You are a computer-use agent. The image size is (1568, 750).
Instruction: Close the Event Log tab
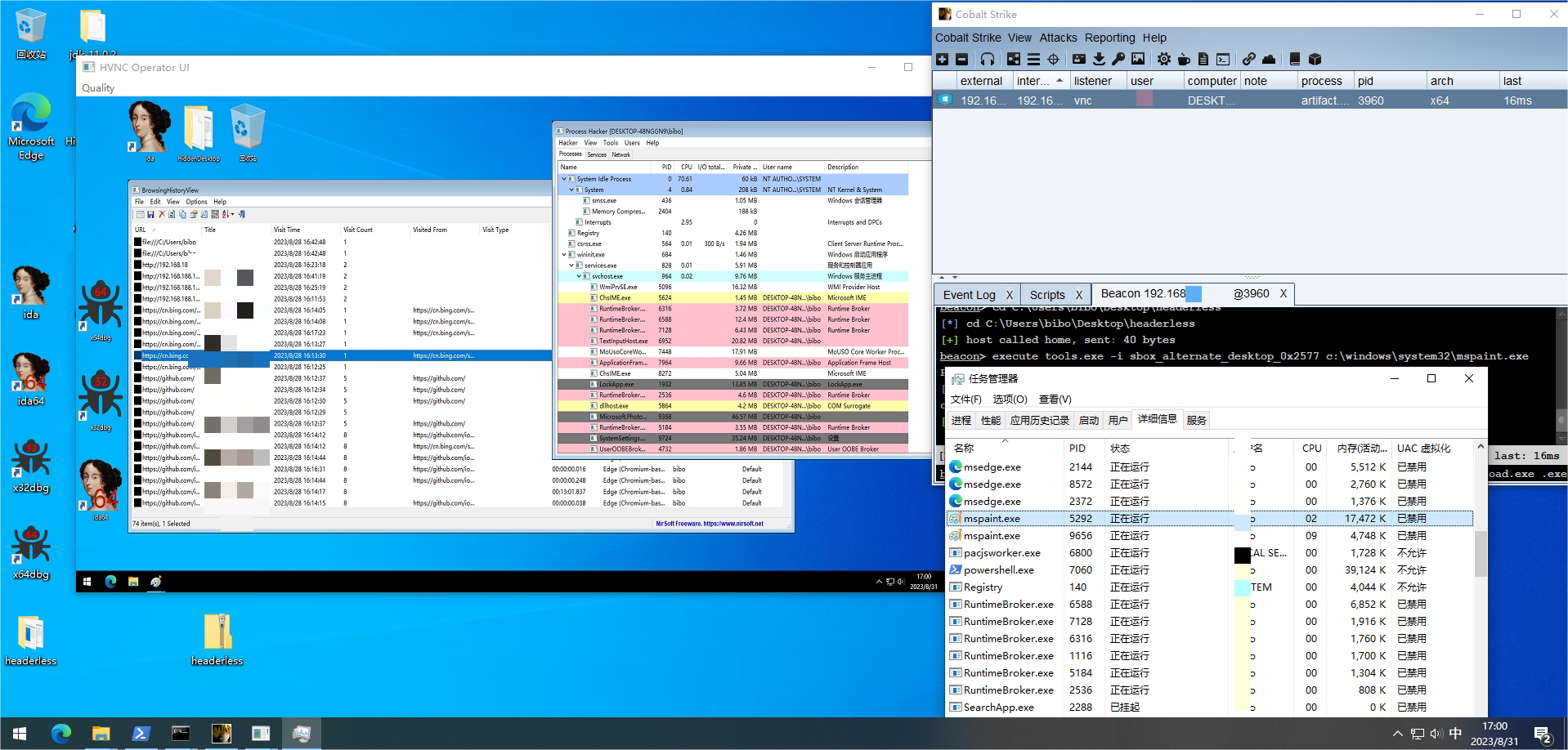(x=1010, y=295)
